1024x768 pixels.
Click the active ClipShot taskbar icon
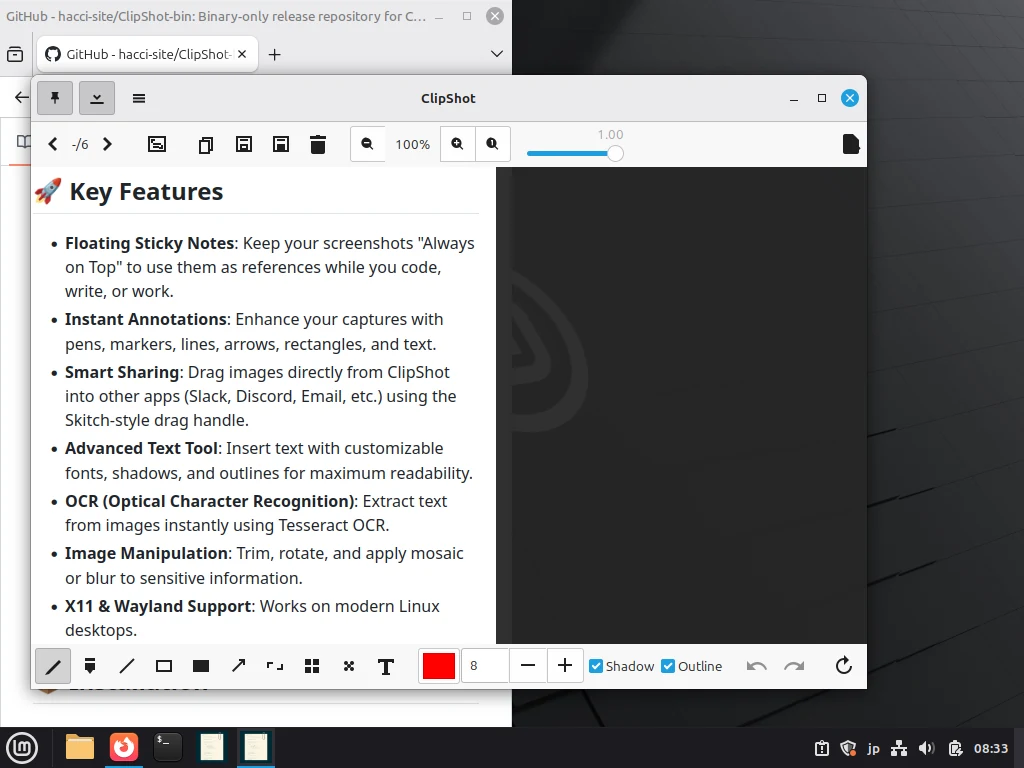coord(255,747)
